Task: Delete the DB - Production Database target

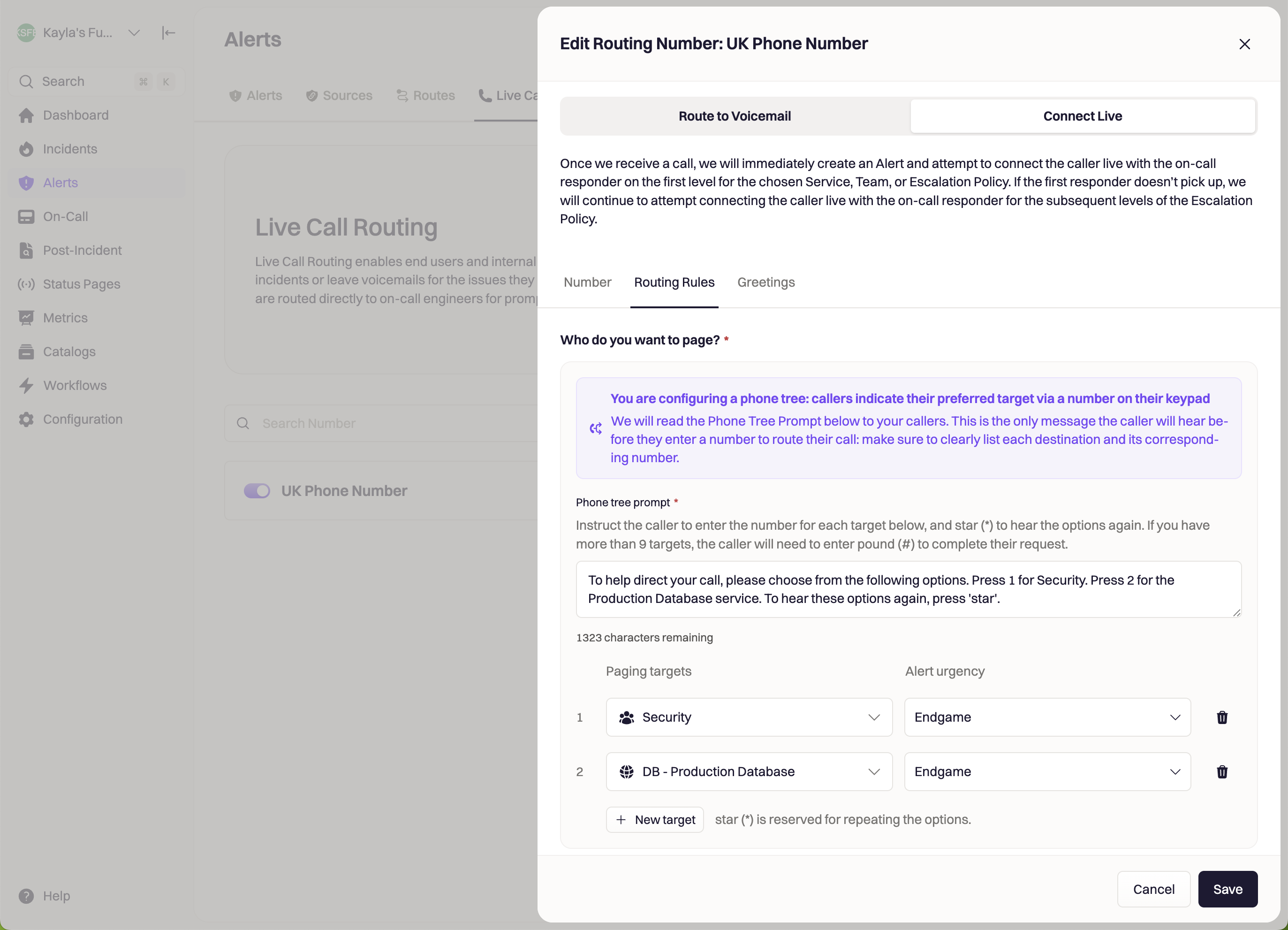Action: [1222, 771]
